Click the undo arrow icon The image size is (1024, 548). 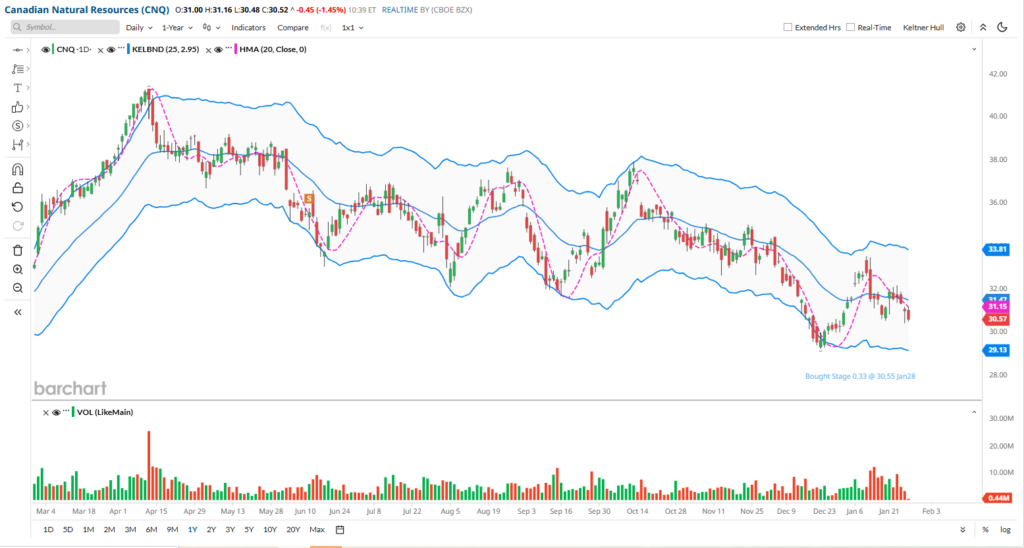[x=17, y=206]
